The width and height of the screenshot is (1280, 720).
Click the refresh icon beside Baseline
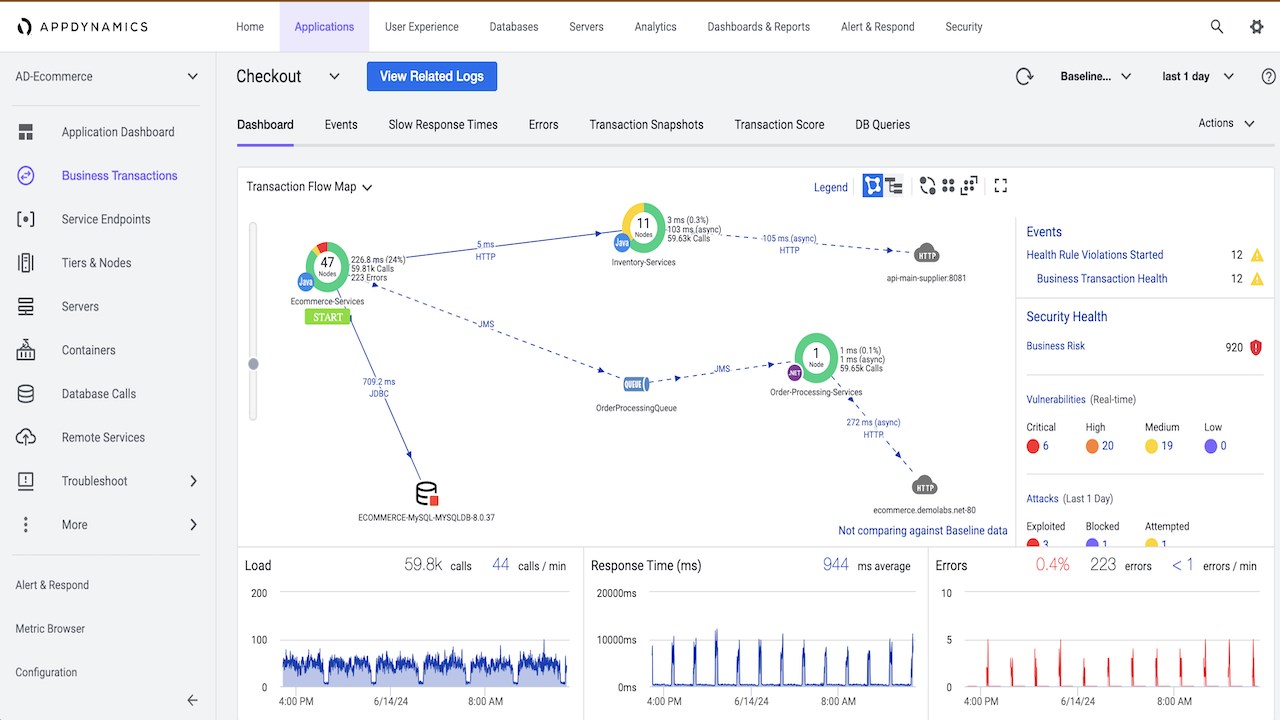point(1024,76)
